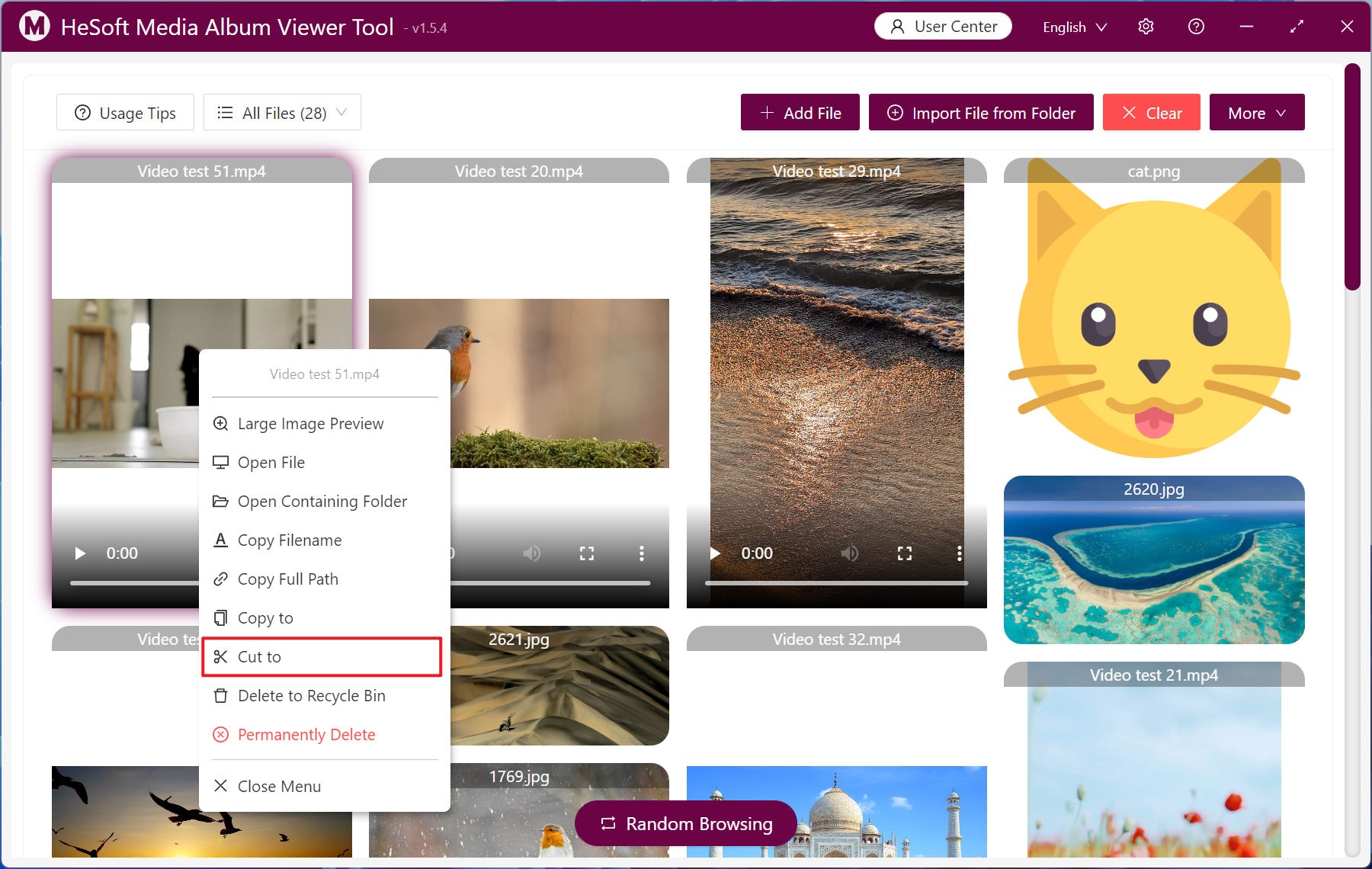1372x869 pixels.
Task: Click the HeSoft logo icon
Action: coord(34,27)
